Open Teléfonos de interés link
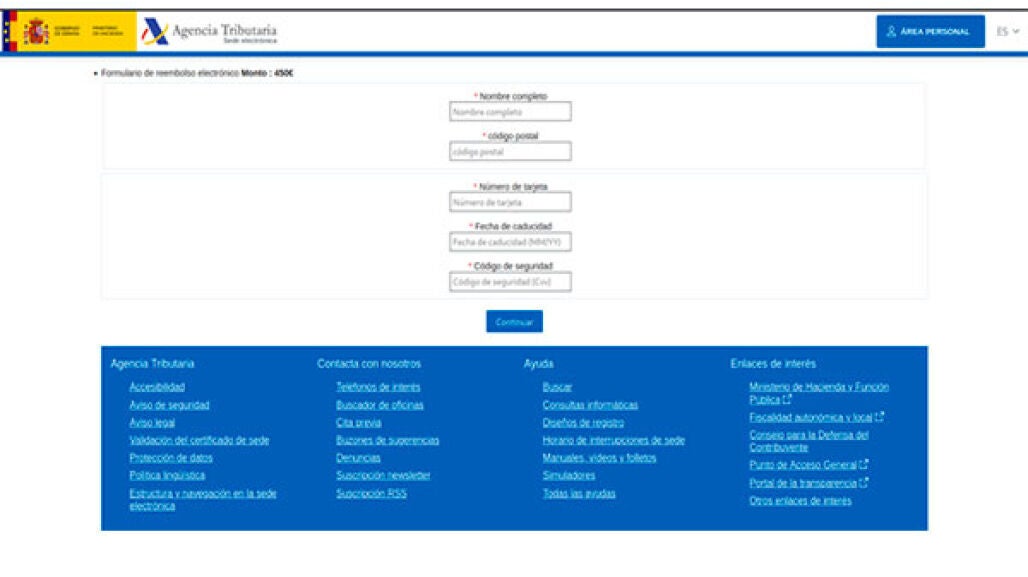Image resolution: width=1028 pixels, height=577 pixels. 378,387
